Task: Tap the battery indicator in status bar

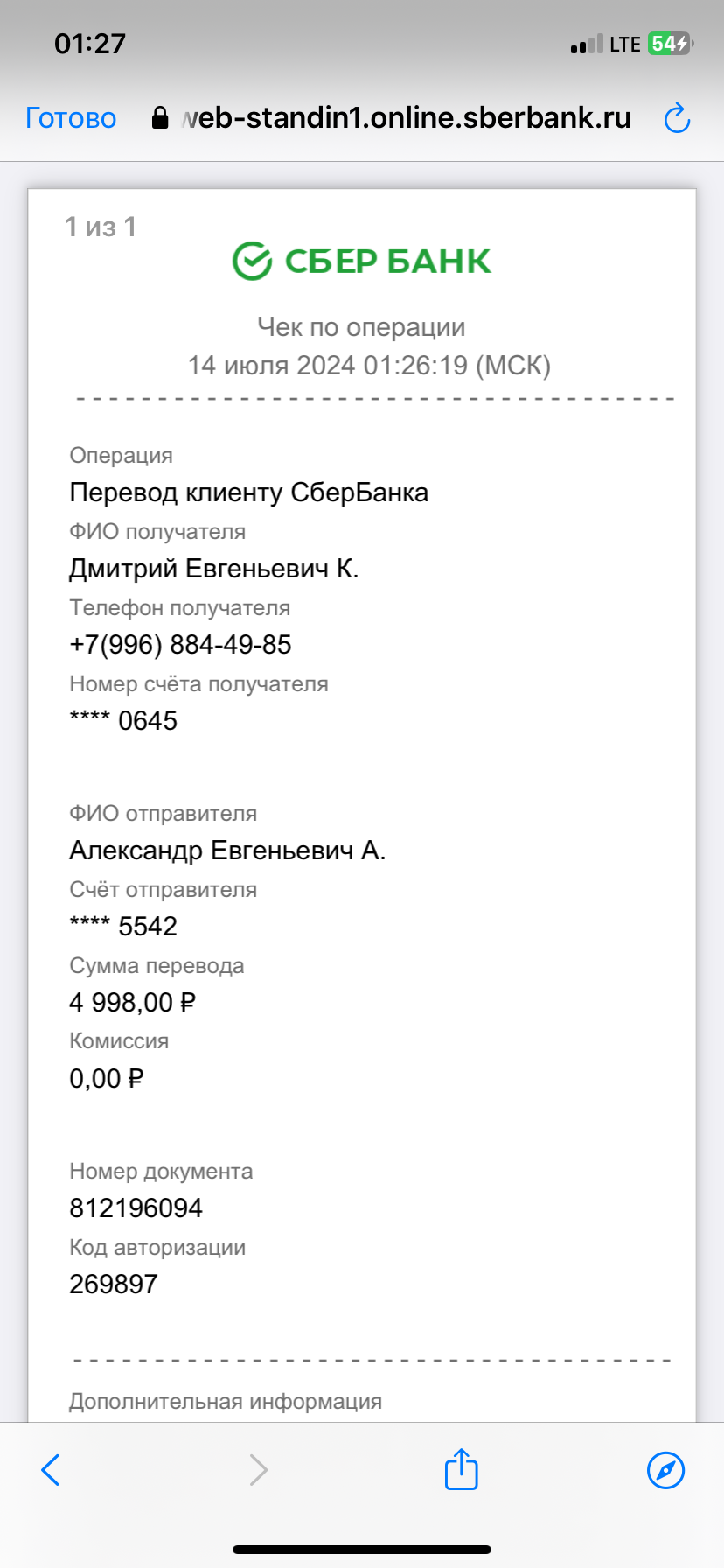Action: point(670,44)
